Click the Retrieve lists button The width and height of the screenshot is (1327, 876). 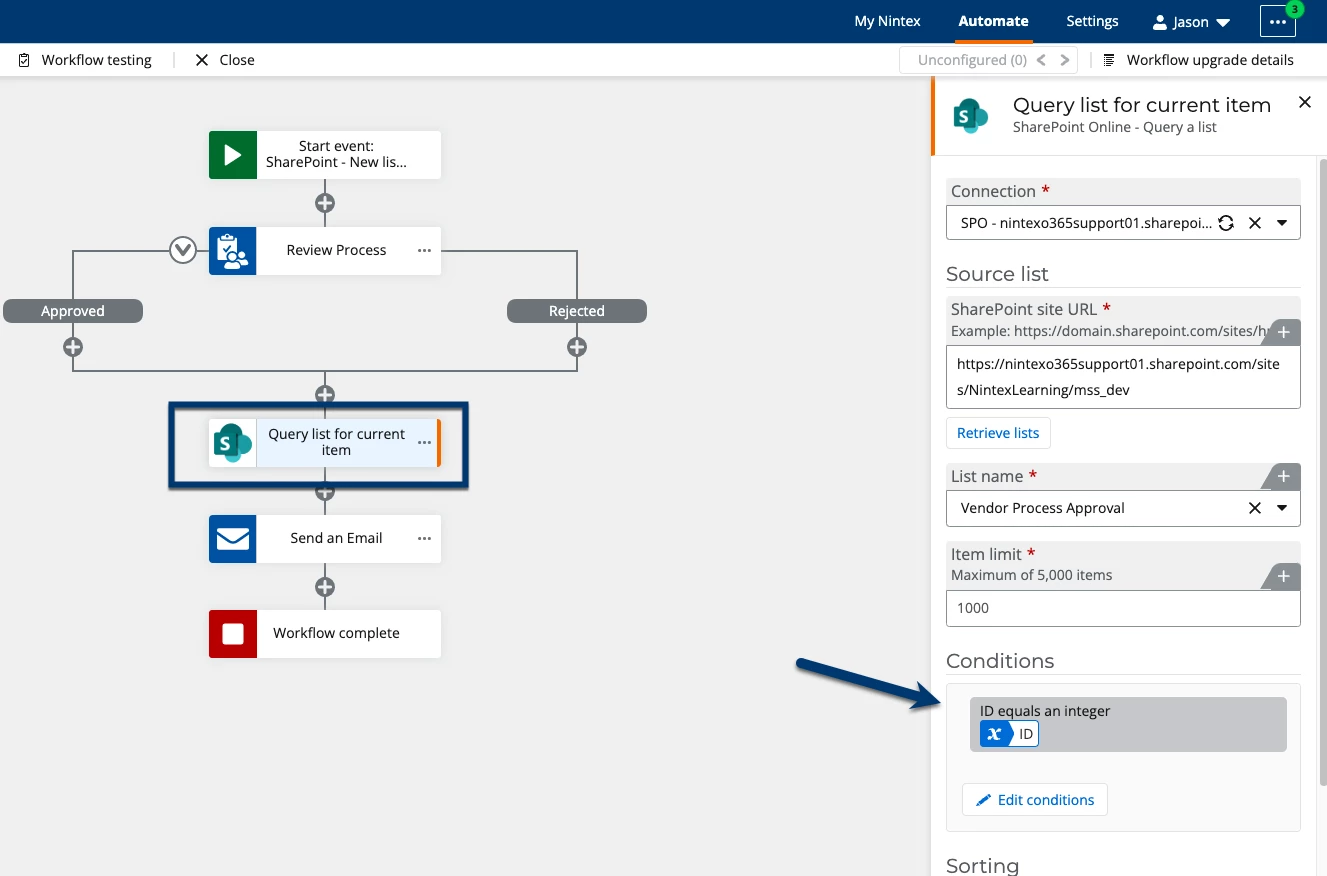pyautogui.click(x=998, y=433)
